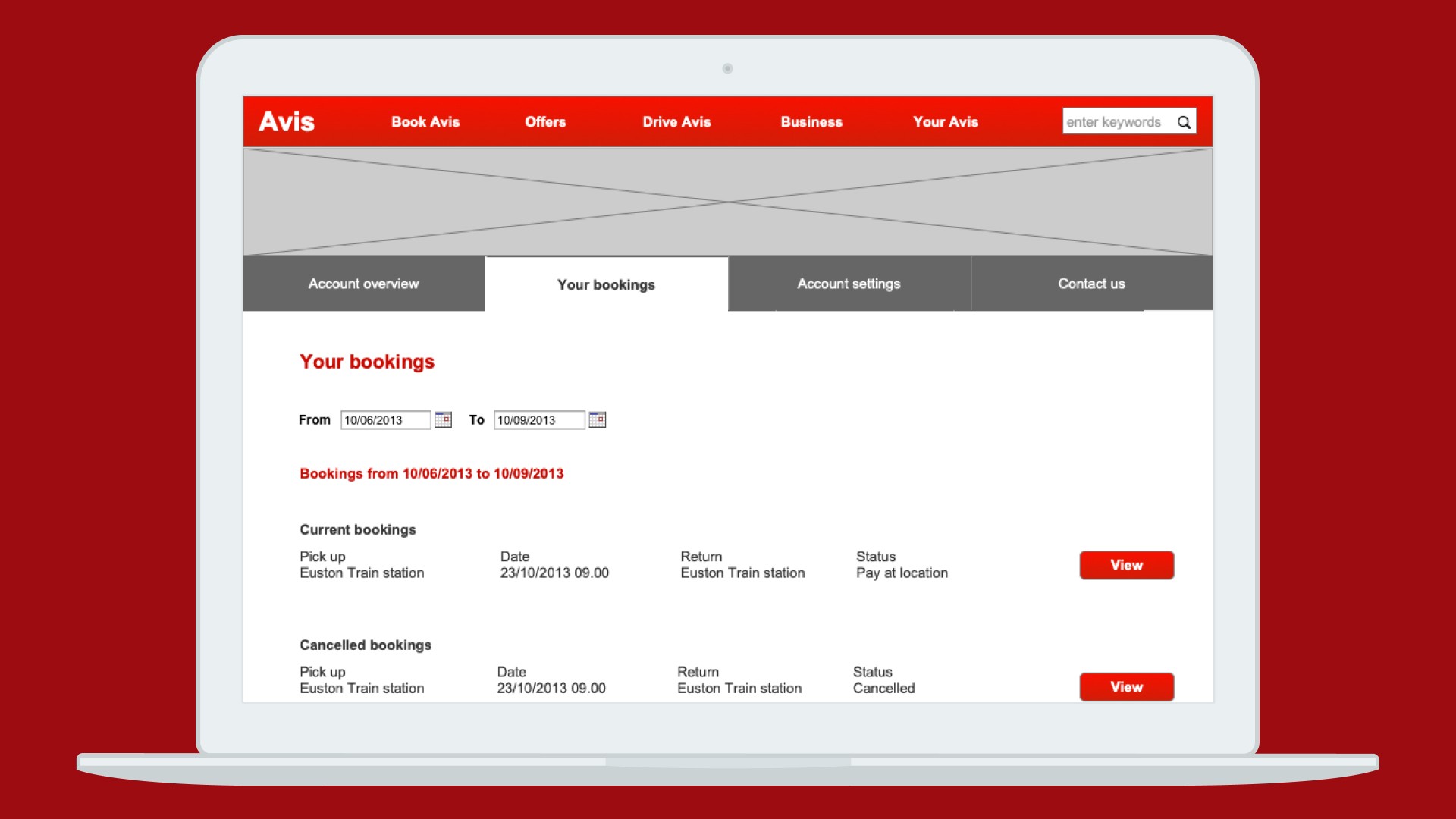Open the From date calendar picker

point(443,419)
